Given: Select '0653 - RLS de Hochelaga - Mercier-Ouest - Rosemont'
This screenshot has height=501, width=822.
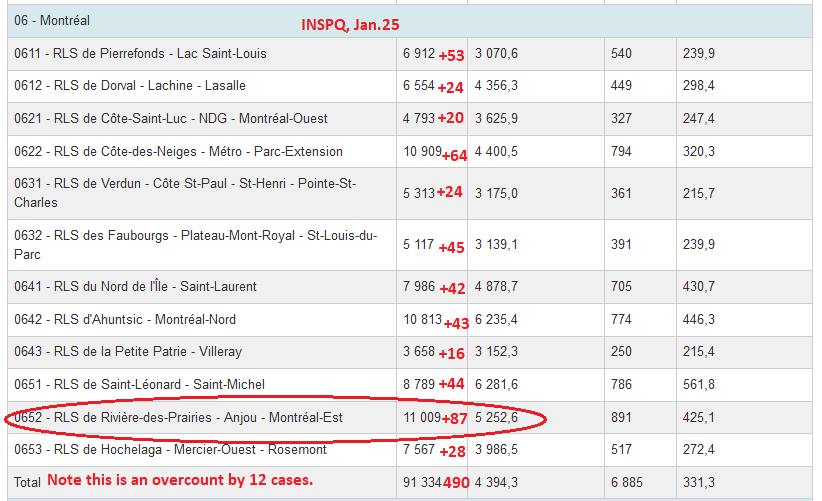Looking at the screenshot, I should click(x=170, y=450).
